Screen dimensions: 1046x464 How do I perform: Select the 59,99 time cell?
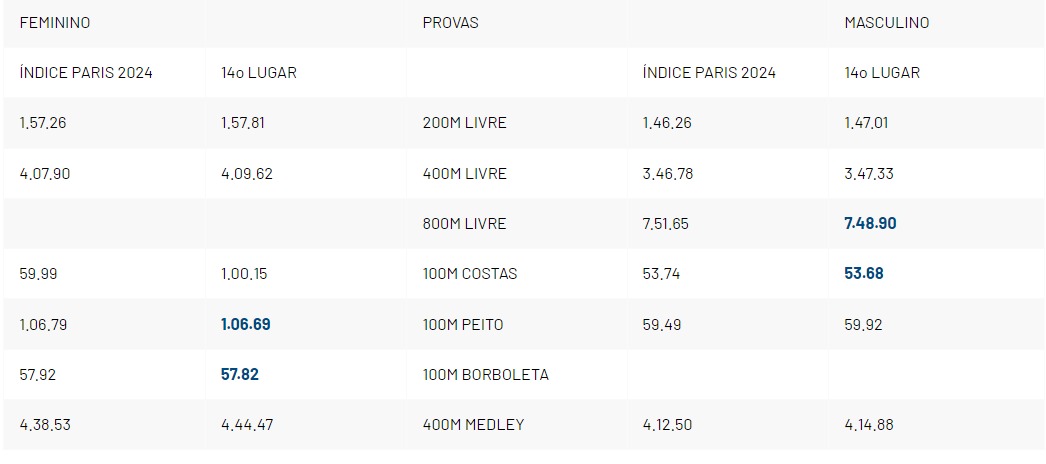(39, 273)
